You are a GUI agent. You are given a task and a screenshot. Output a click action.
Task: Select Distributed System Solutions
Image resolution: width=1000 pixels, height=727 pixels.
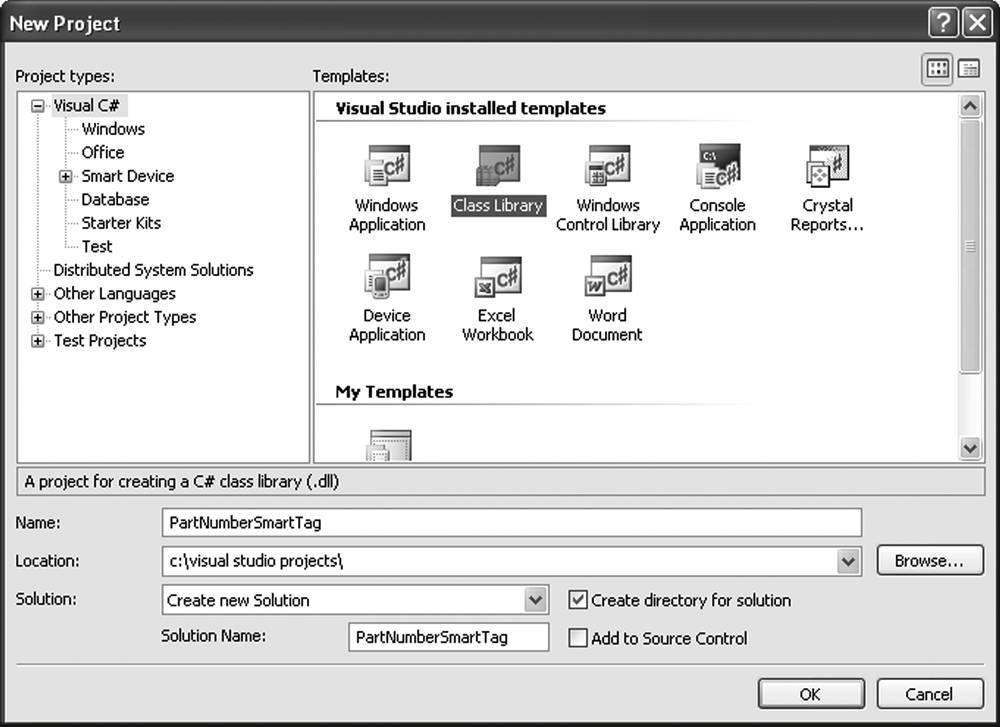pyautogui.click(x=153, y=270)
